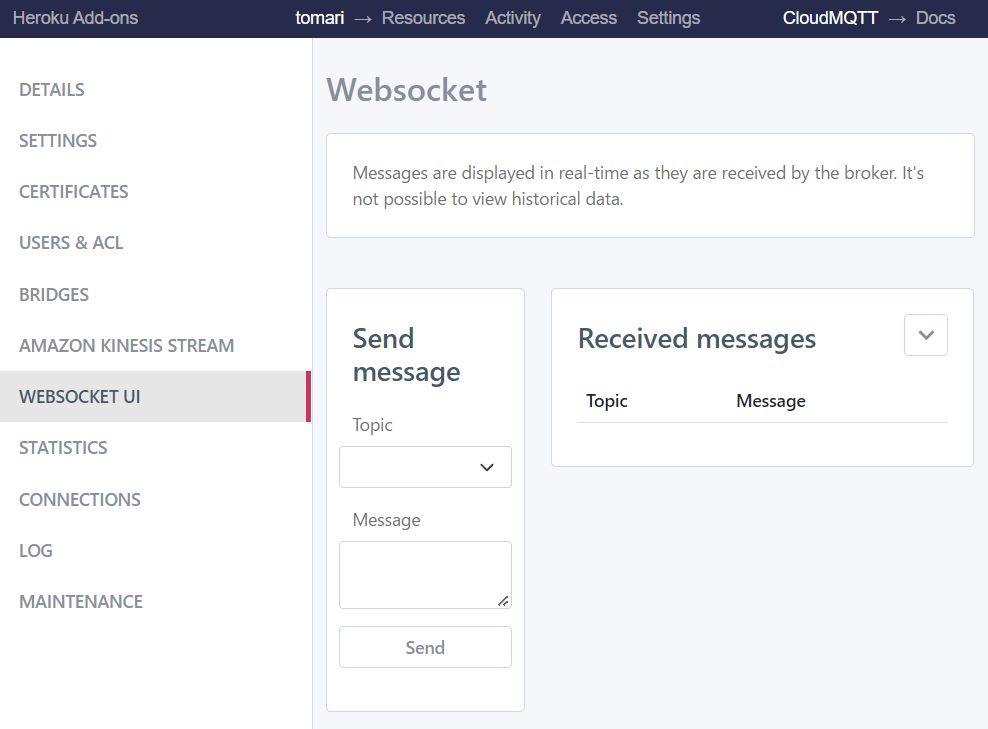The height and width of the screenshot is (729, 988).
Task: Open the Bridges page
Action: click(54, 295)
